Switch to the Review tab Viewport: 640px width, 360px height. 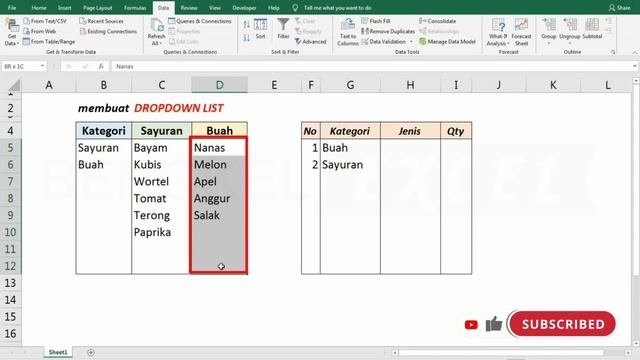tap(189, 8)
